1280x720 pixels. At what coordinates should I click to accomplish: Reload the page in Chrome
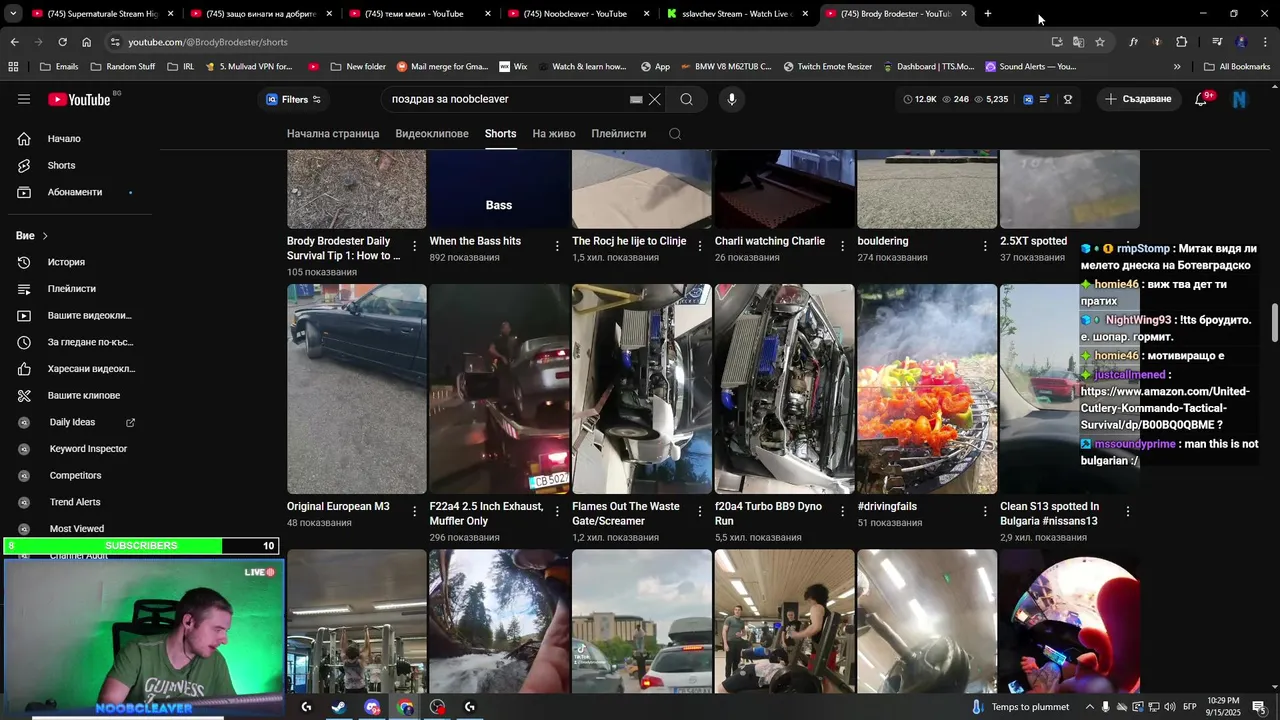tap(62, 42)
